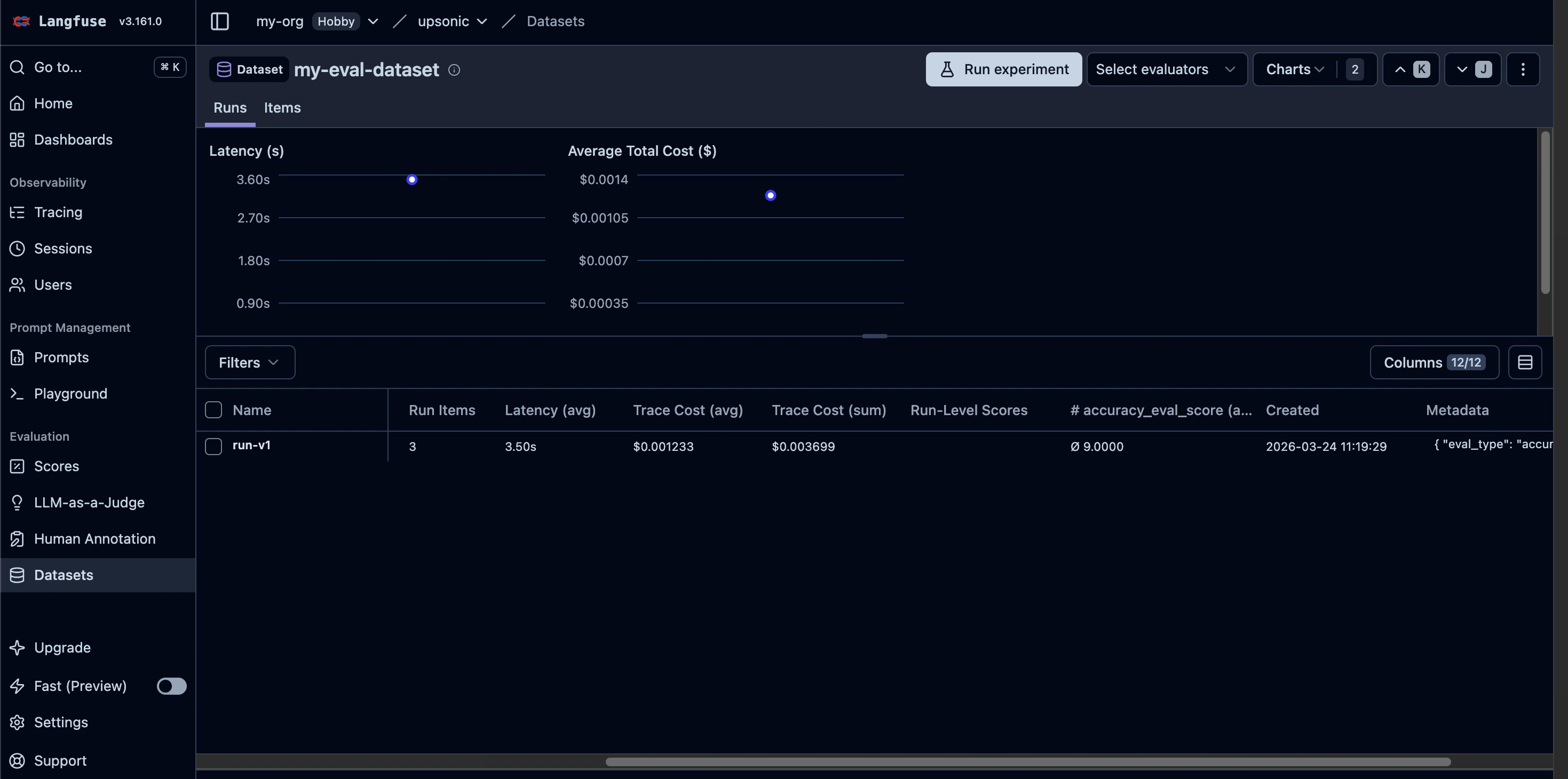Collapse the sidebar with the panel icon

click(x=219, y=21)
